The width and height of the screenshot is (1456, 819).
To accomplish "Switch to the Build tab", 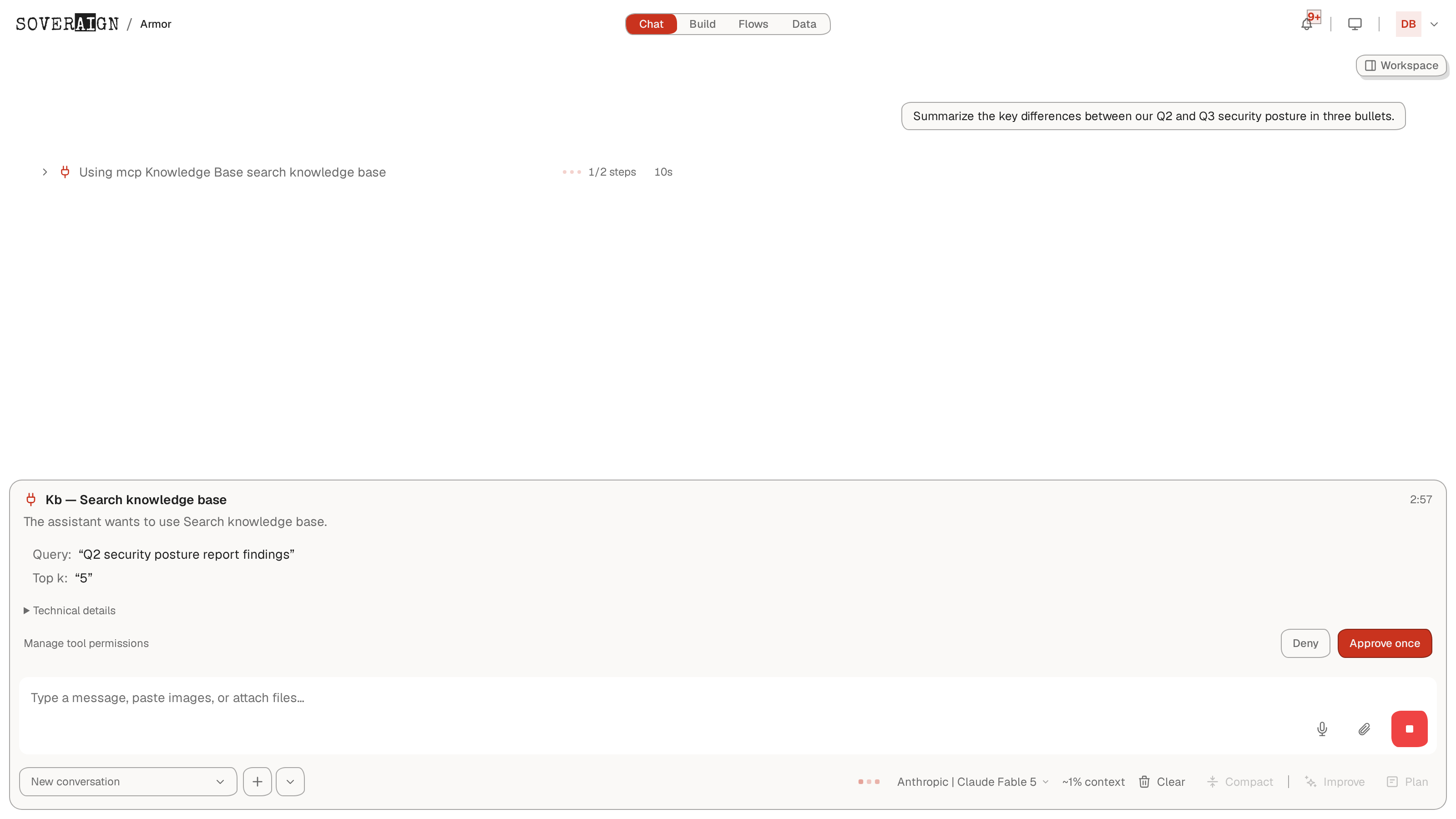I will [702, 24].
